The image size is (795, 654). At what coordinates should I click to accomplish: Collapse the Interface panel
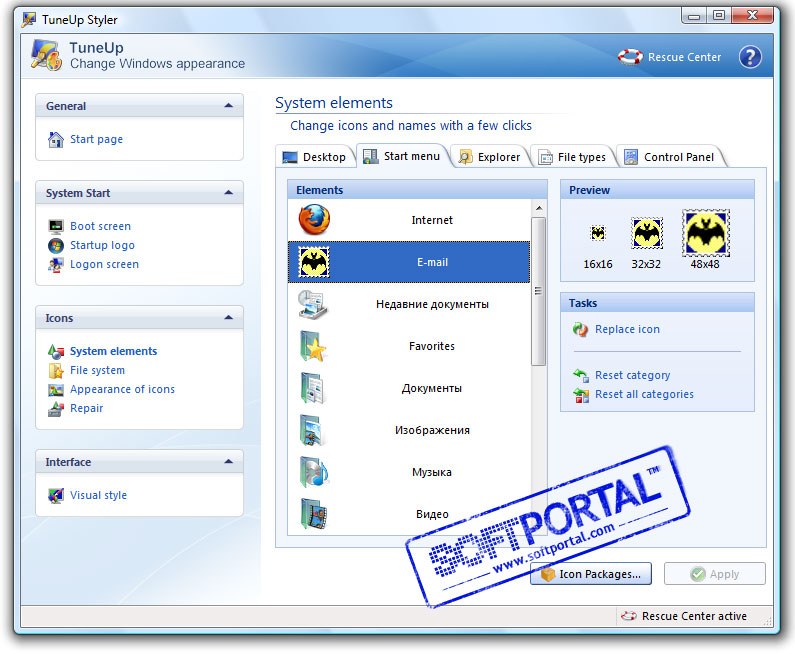click(229, 462)
